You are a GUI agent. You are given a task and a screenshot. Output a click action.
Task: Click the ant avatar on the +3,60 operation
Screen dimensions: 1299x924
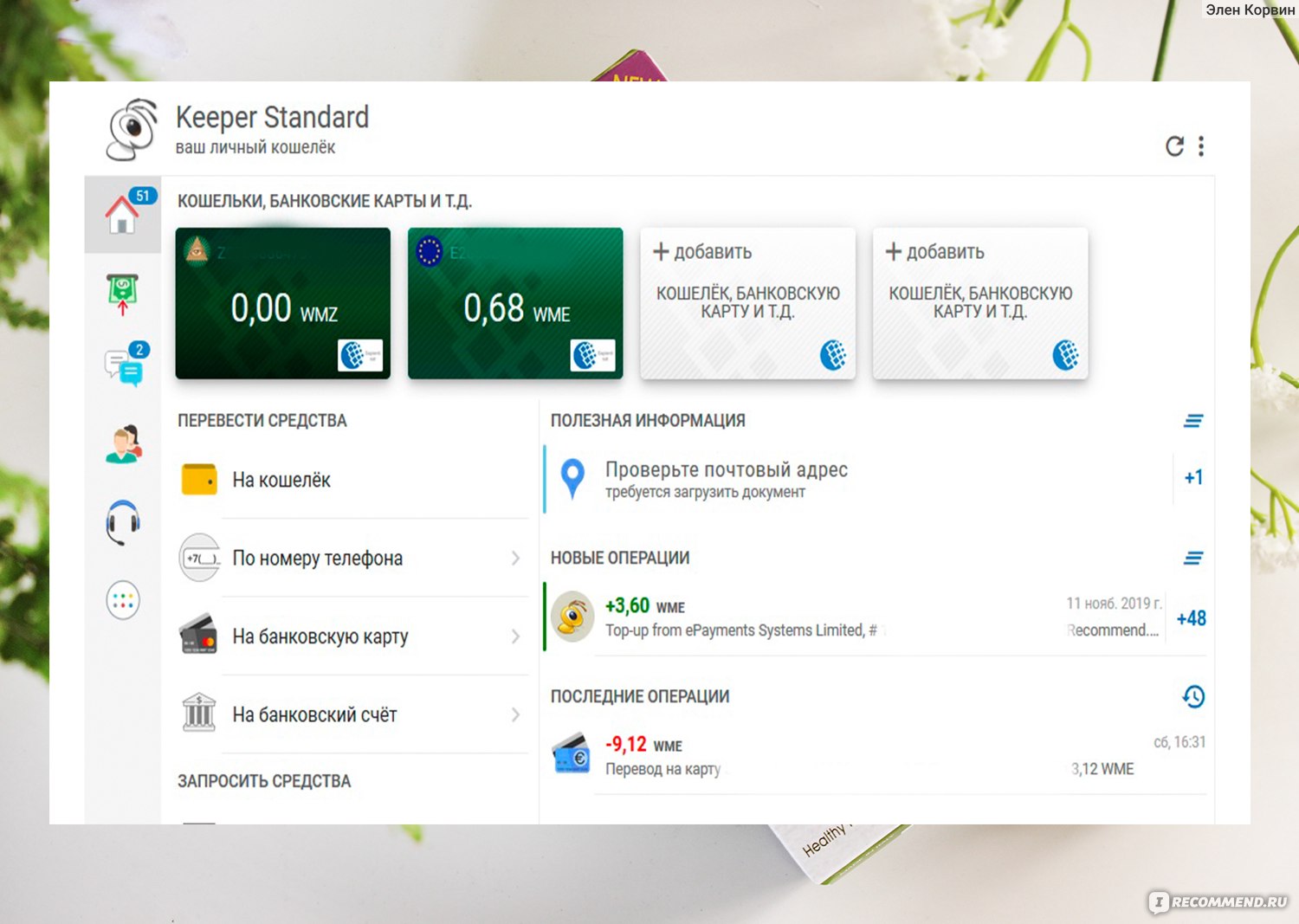572,617
